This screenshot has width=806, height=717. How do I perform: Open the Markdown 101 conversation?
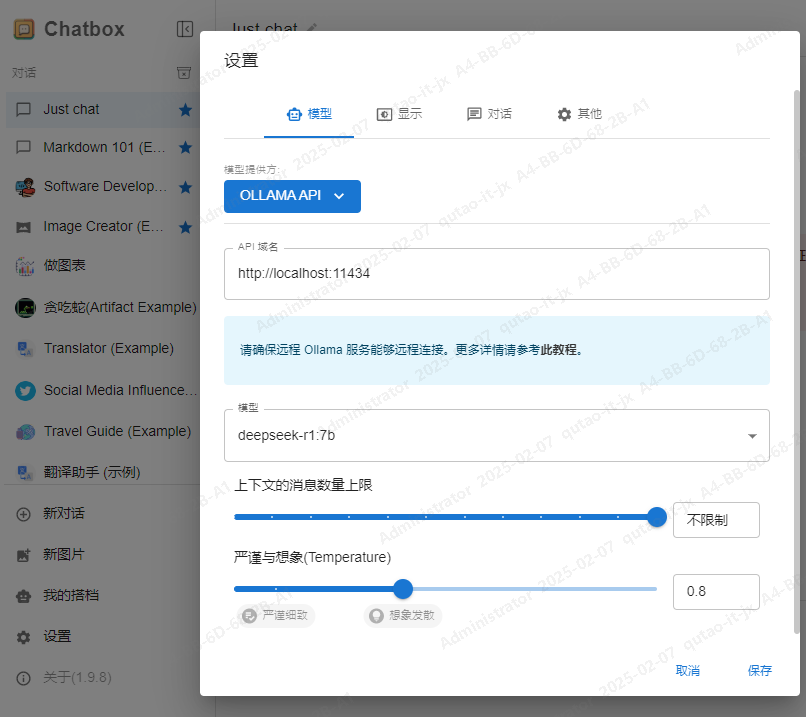tap(103, 148)
